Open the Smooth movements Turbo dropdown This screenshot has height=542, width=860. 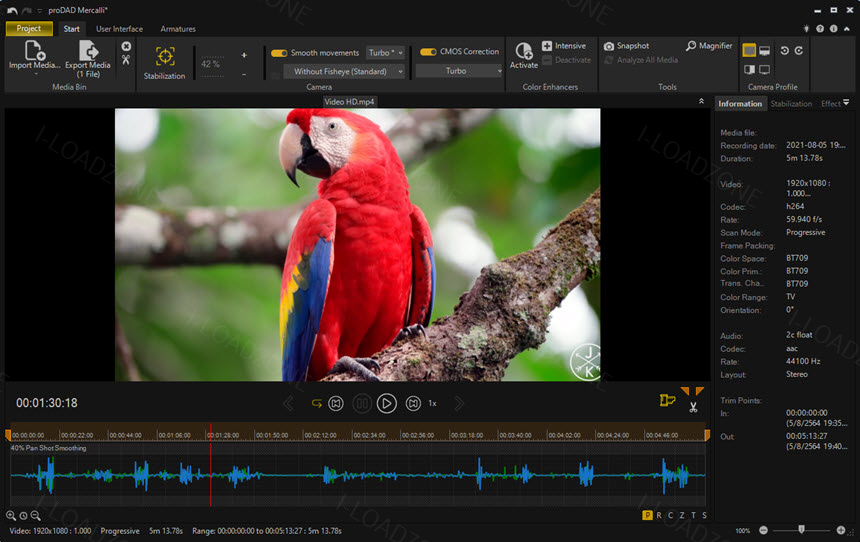(x=385, y=53)
